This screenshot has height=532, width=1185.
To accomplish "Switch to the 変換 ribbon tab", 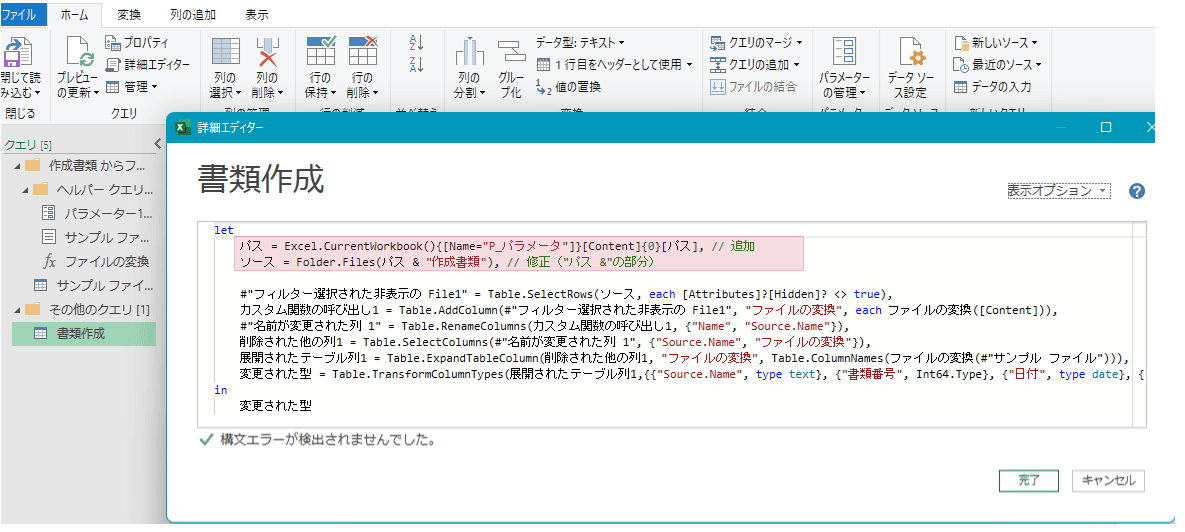I will tap(129, 15).
